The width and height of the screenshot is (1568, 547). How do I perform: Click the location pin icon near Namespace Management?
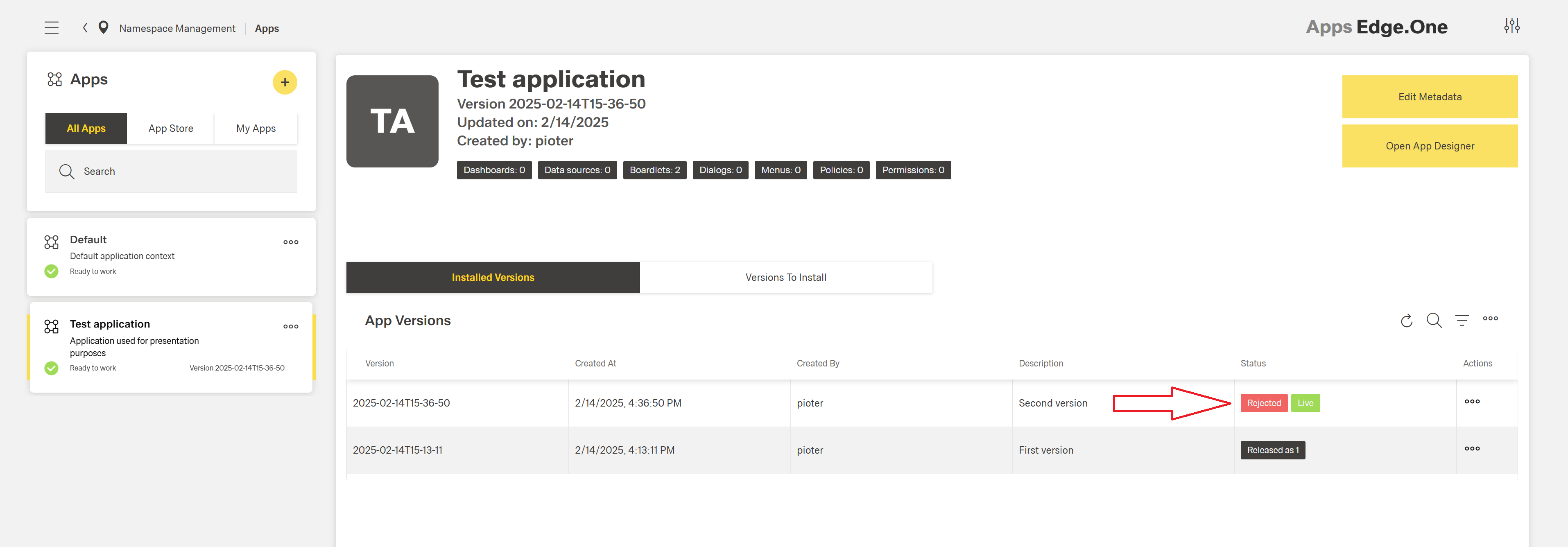point(104,27)
